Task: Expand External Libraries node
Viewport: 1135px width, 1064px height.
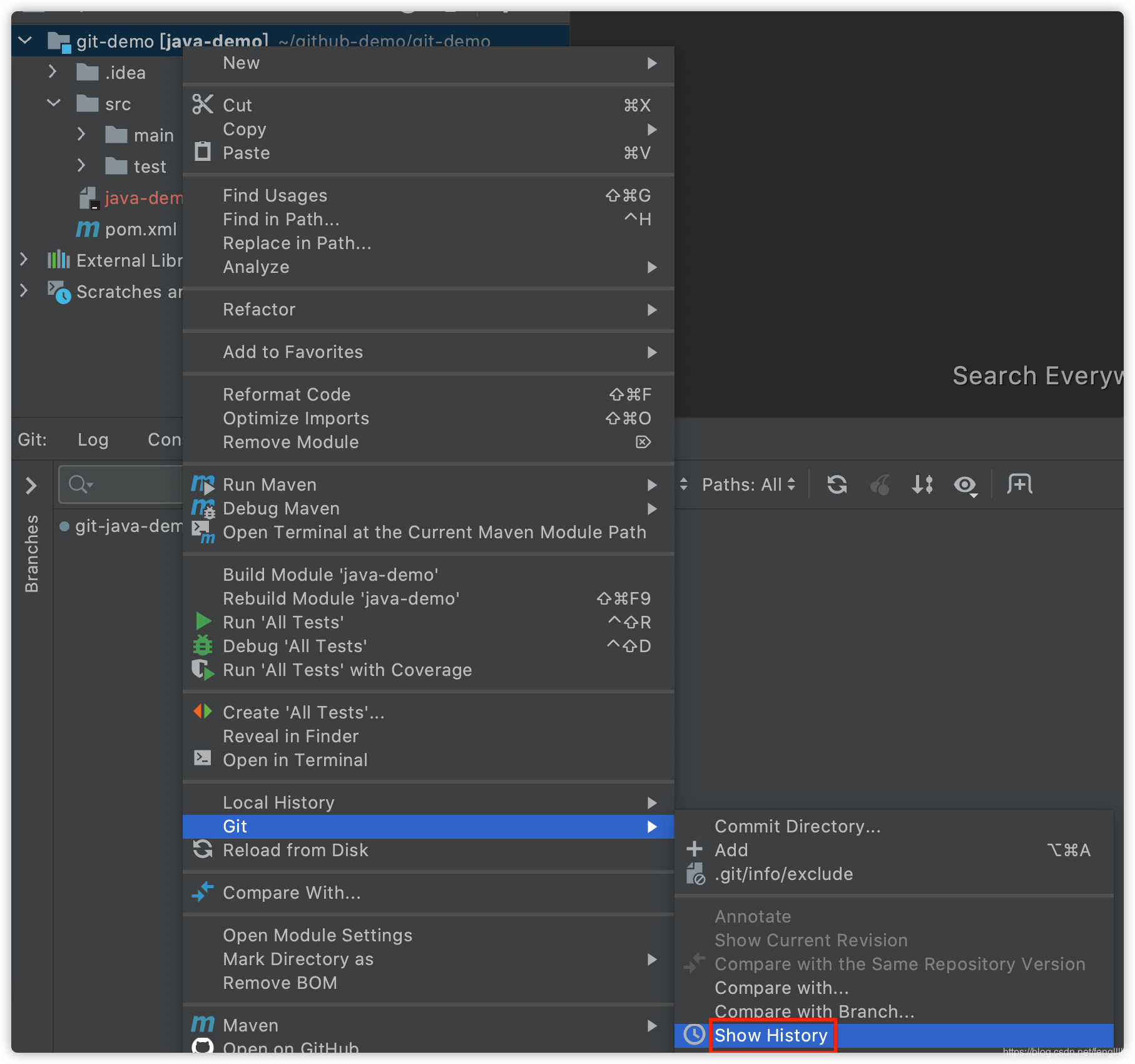Action: 24,260
